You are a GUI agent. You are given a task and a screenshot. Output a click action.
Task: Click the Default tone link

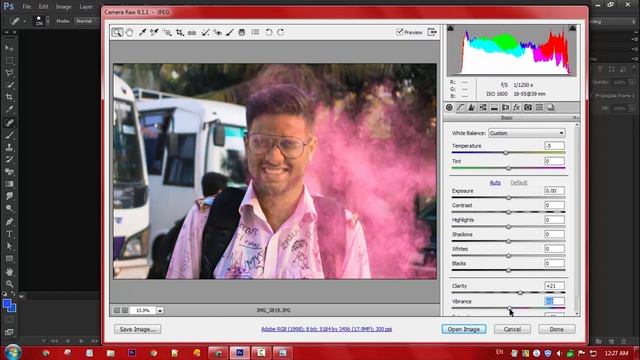click(519, 182)
